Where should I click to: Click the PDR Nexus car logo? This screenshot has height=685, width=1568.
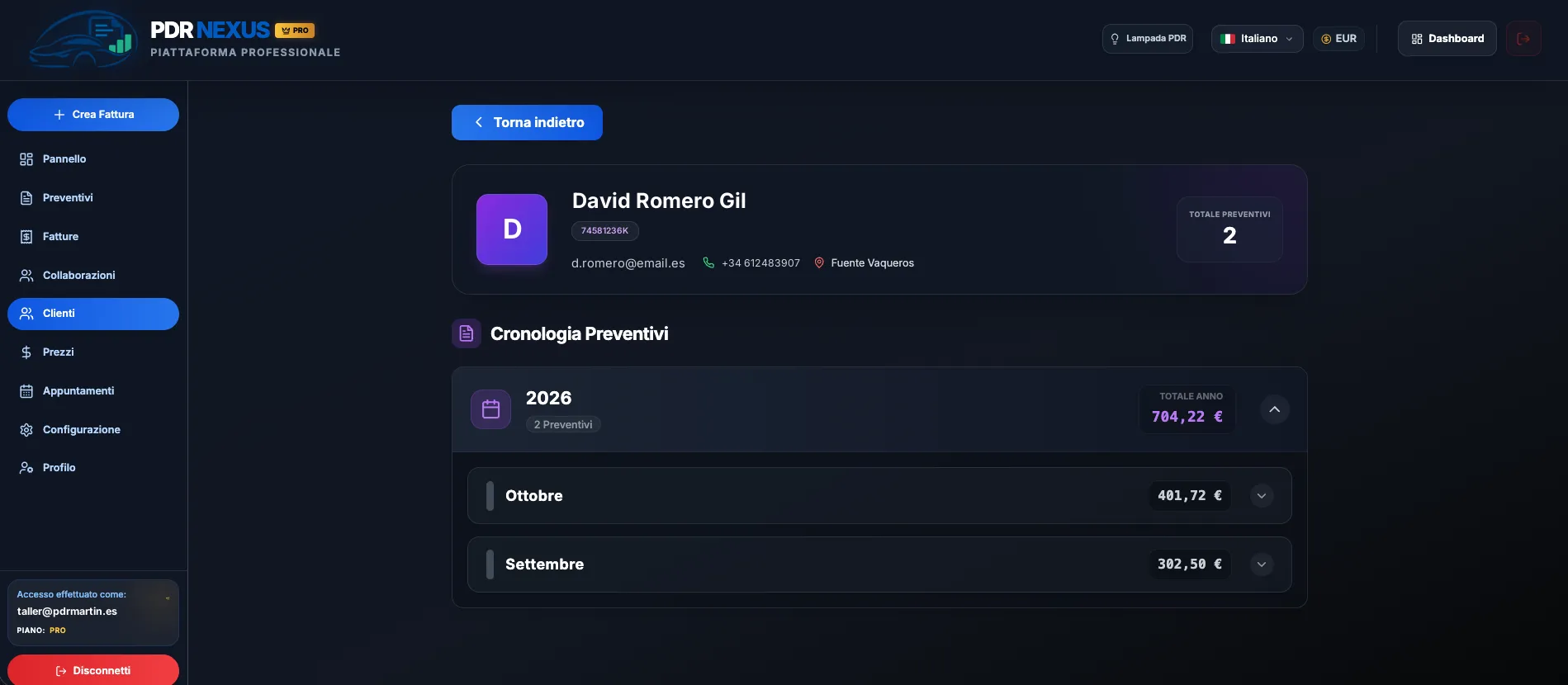[x=83, y=39]
